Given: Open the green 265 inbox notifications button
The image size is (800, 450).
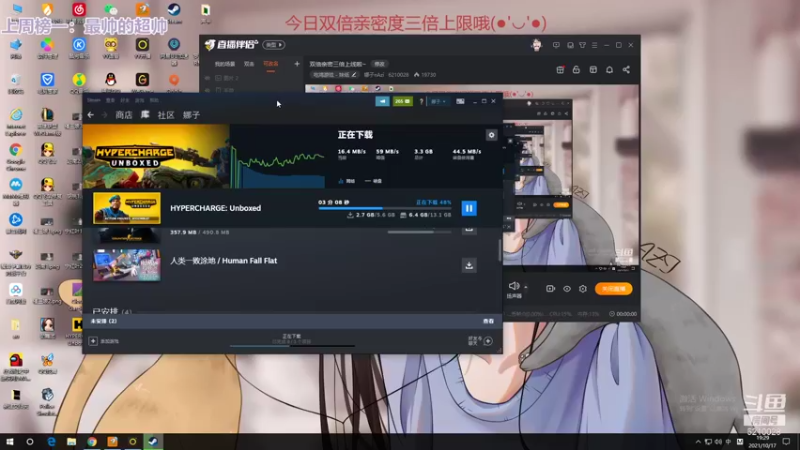Looking at the screenshot, I should click(x=403, y=102).
